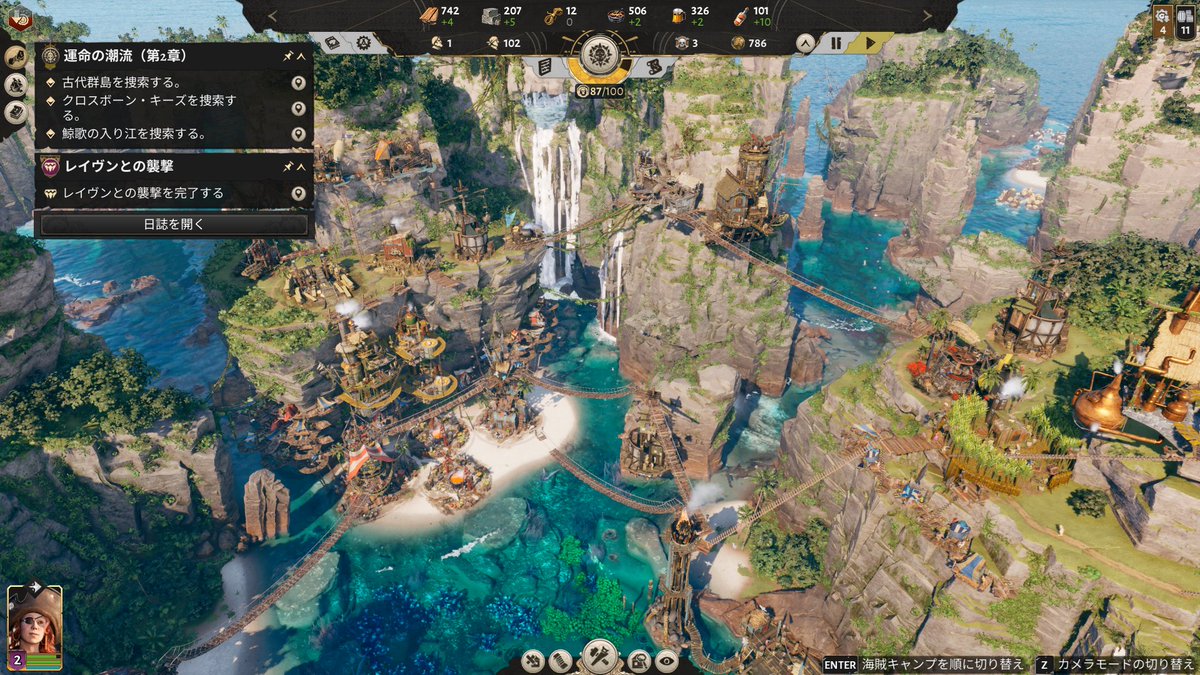
Task: Open the build menu hammer icon
Action: [600, 656]
